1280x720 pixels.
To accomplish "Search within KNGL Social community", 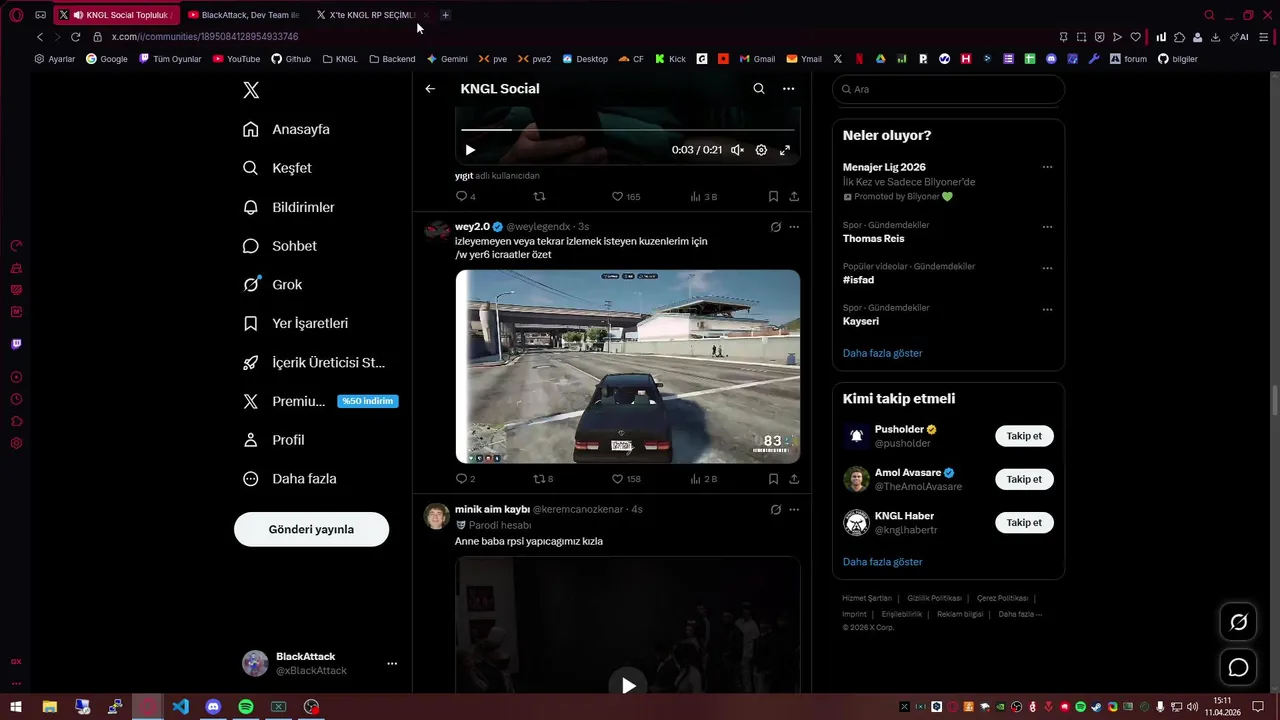I will (x=759, y=89).
